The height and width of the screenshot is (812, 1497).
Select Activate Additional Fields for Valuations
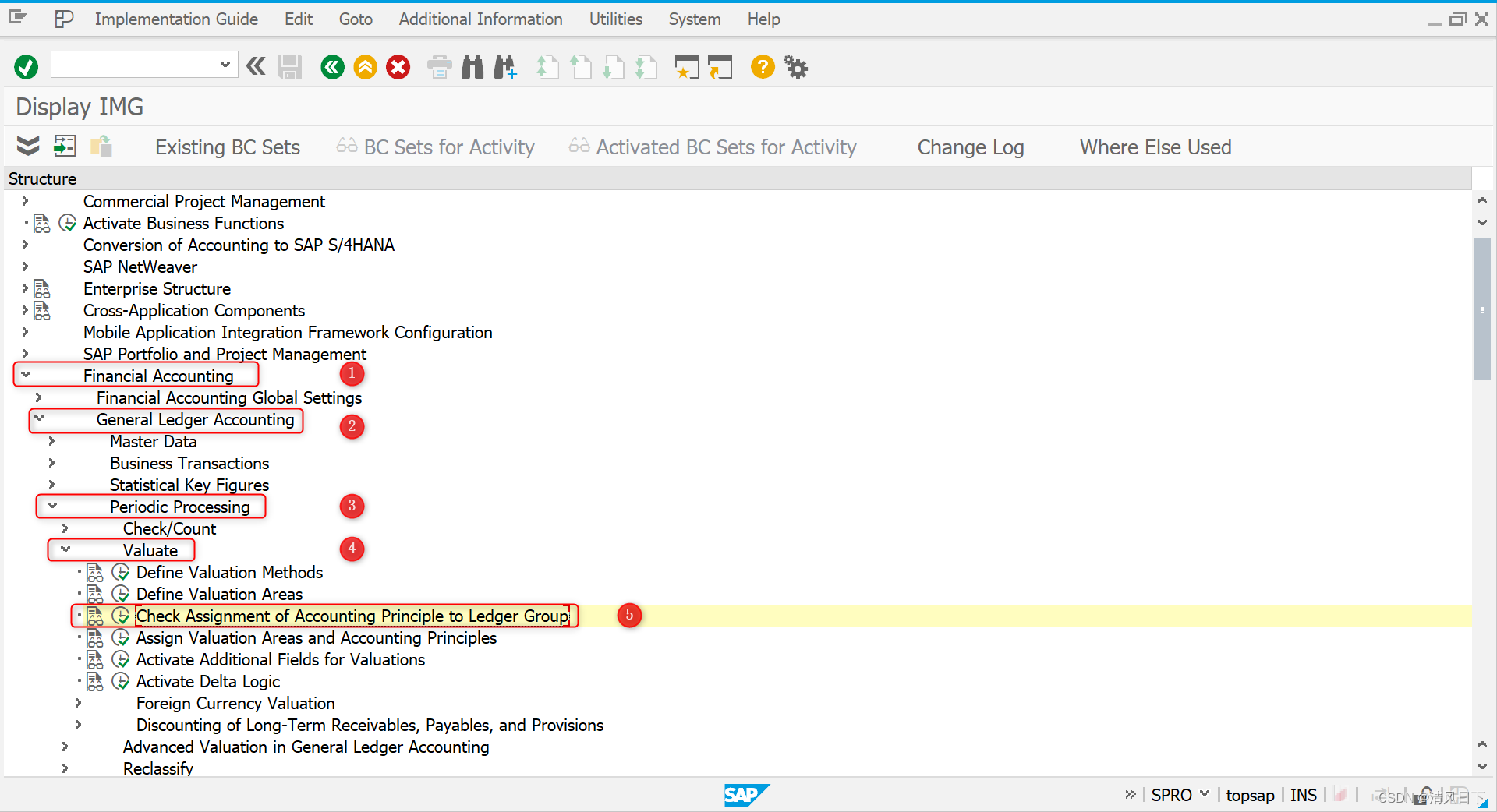pos(281,660)
